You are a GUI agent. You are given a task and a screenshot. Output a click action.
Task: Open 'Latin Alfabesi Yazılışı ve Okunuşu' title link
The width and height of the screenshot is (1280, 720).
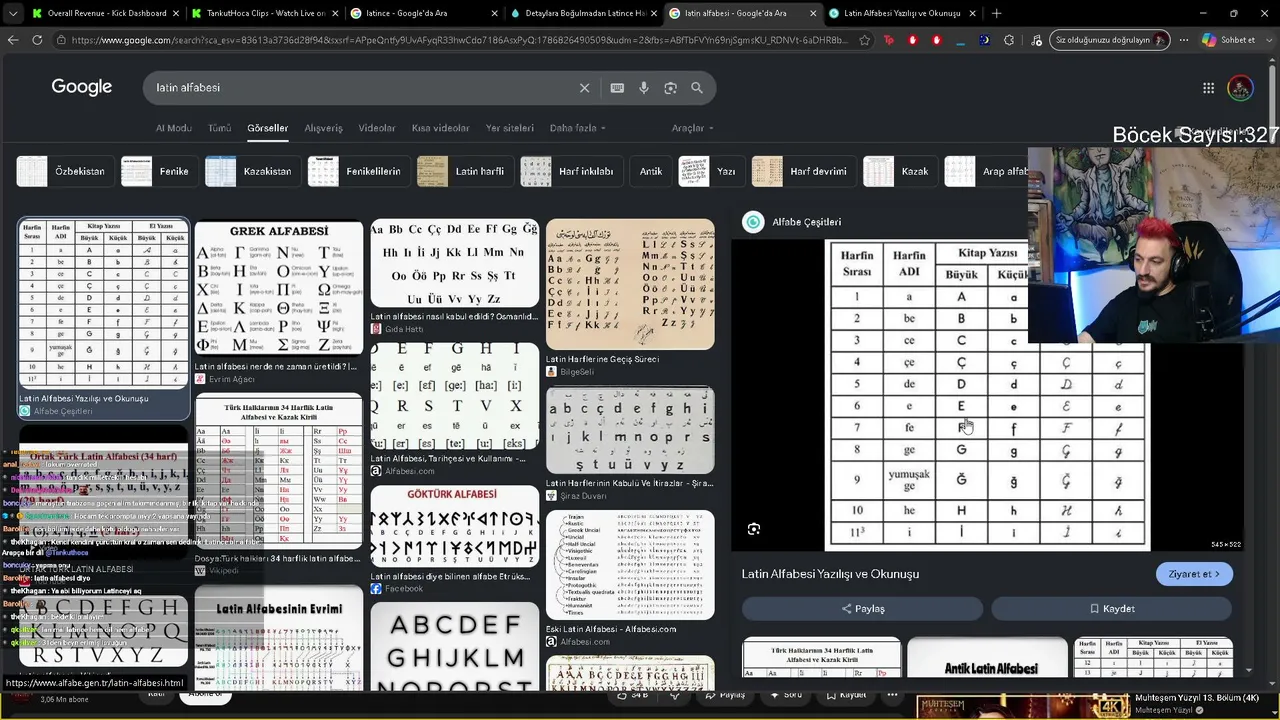830,574
